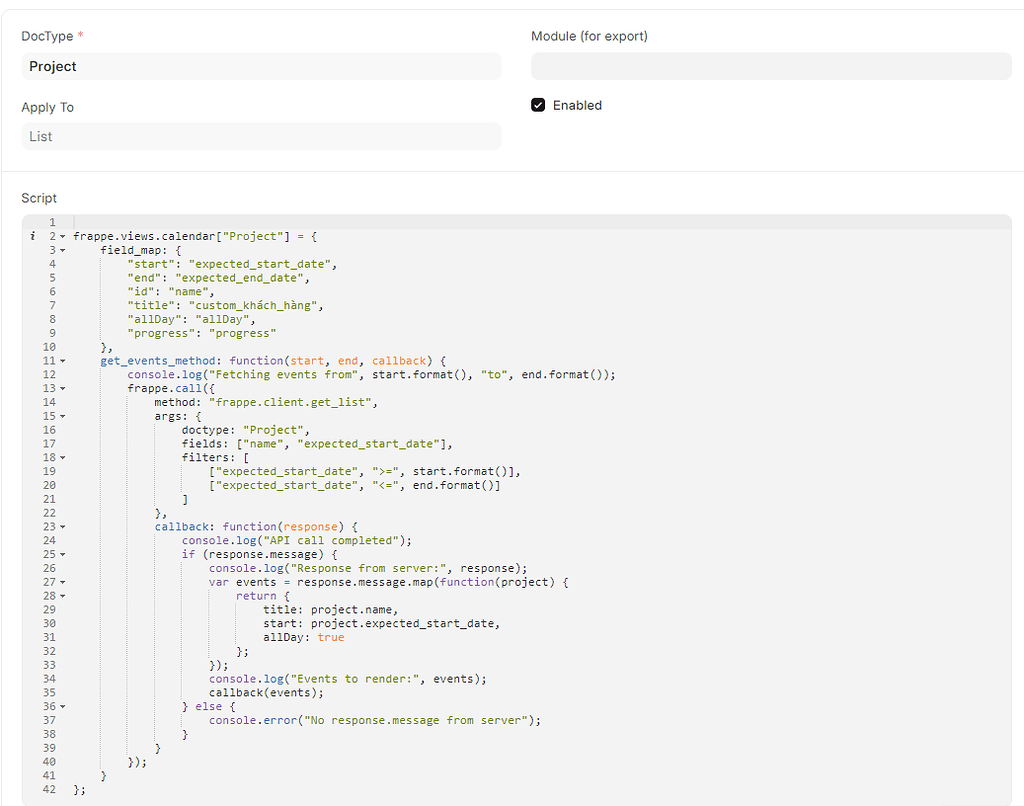Fold the args object on line 15
Screen dimensions: 1024x806
coord(65,416)
